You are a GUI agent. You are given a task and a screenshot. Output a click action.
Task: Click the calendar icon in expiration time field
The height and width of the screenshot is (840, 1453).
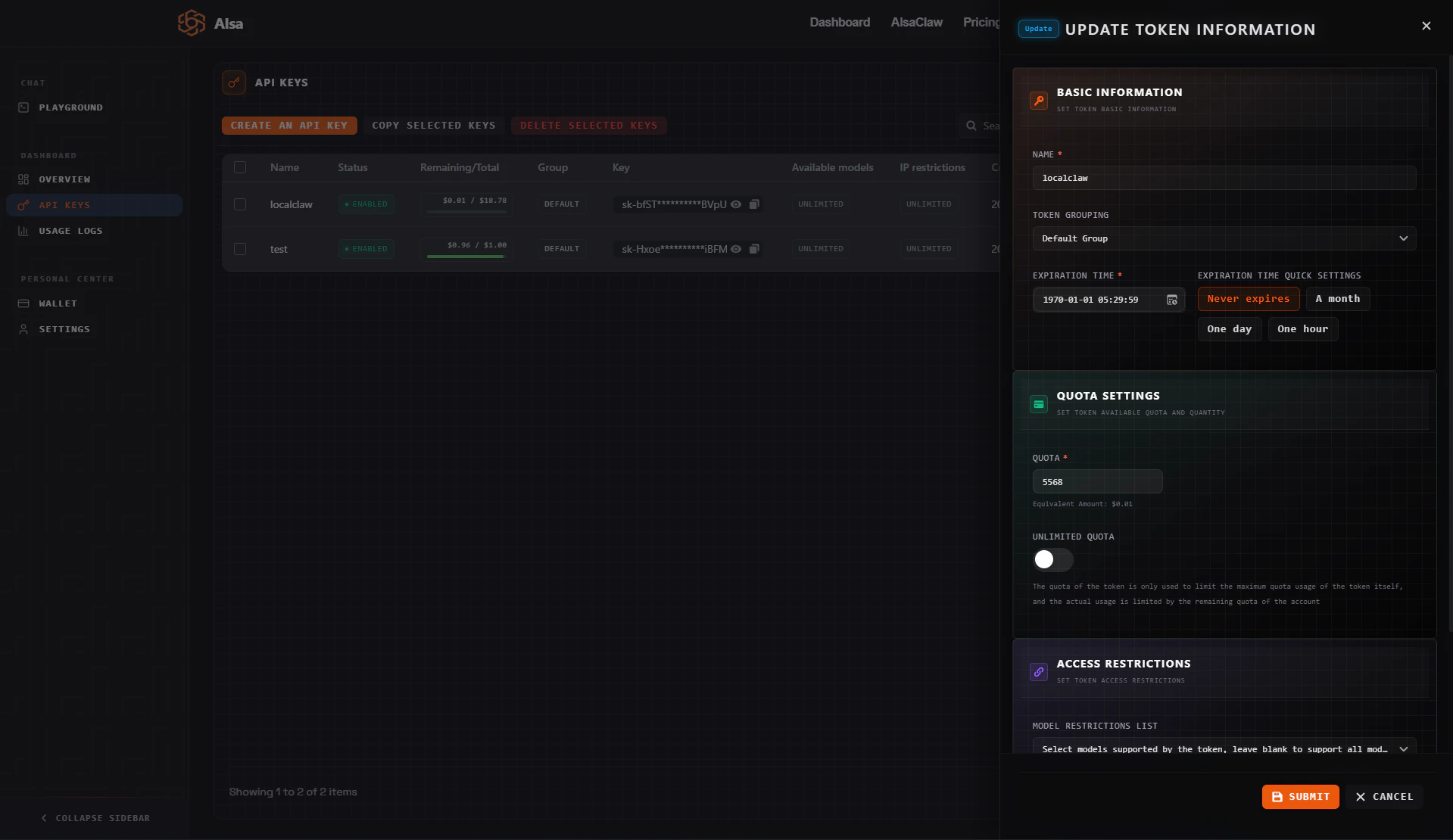[x=1171, y=300]
